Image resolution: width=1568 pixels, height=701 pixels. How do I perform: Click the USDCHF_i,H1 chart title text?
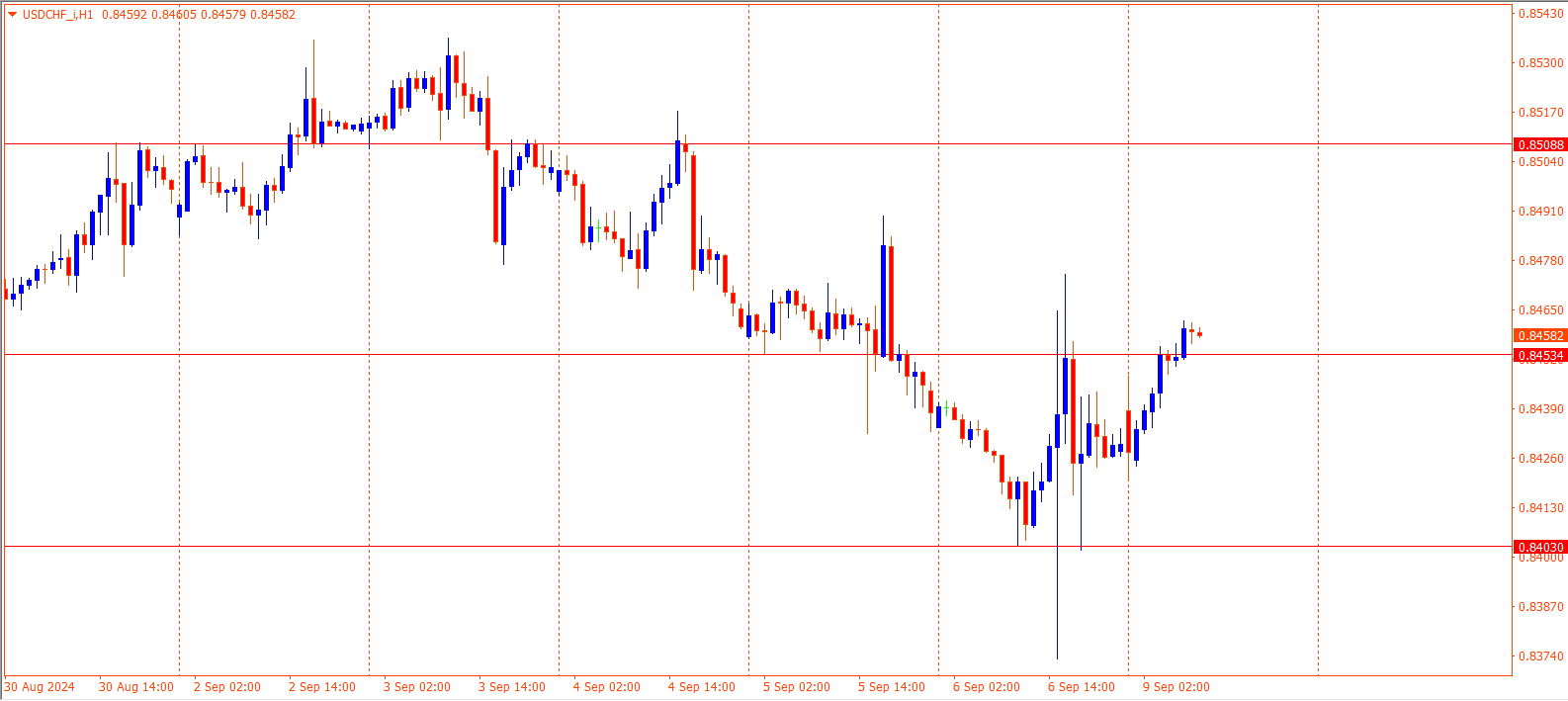pyautogui.click(x=58, y=15)
